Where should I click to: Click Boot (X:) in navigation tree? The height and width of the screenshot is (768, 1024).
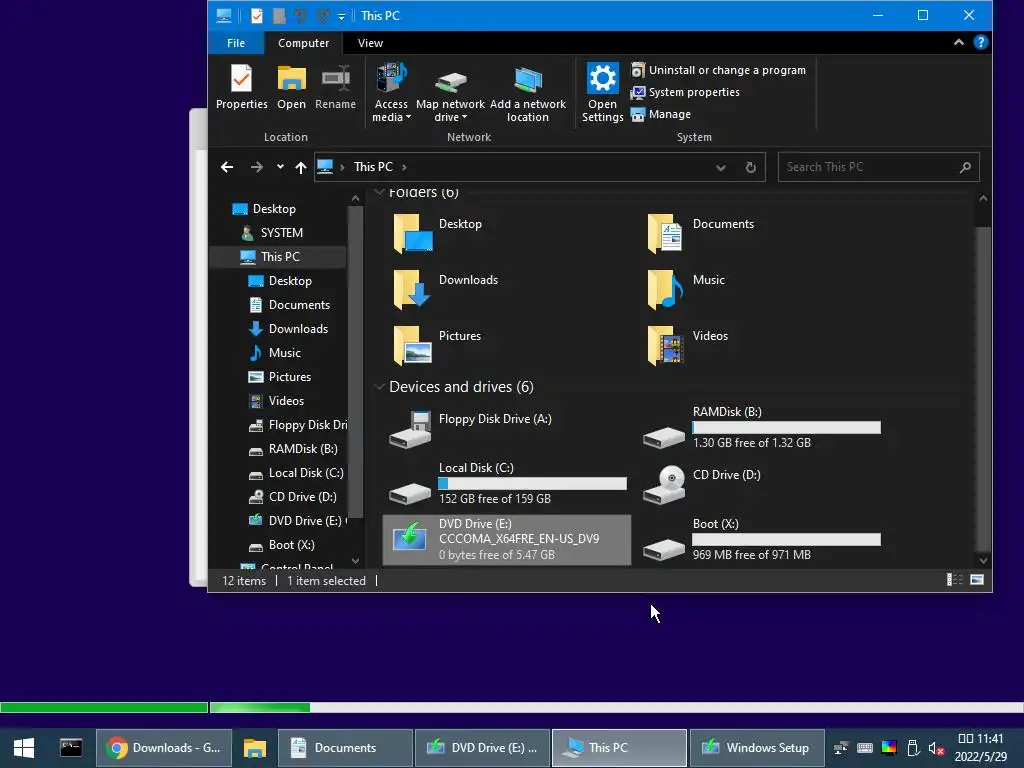coord(291,545)
